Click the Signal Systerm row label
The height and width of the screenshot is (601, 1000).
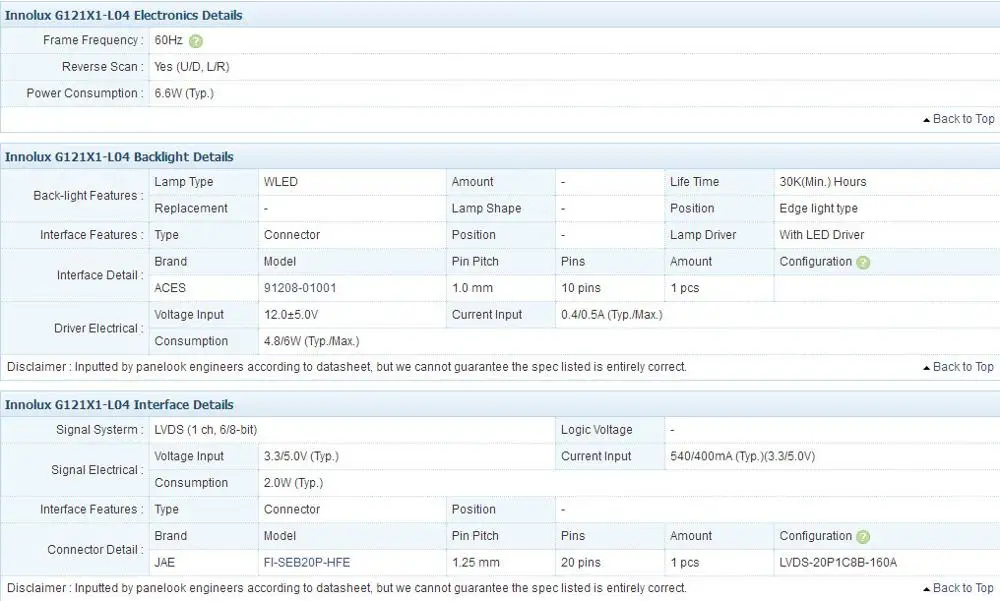tap(99, 430)
